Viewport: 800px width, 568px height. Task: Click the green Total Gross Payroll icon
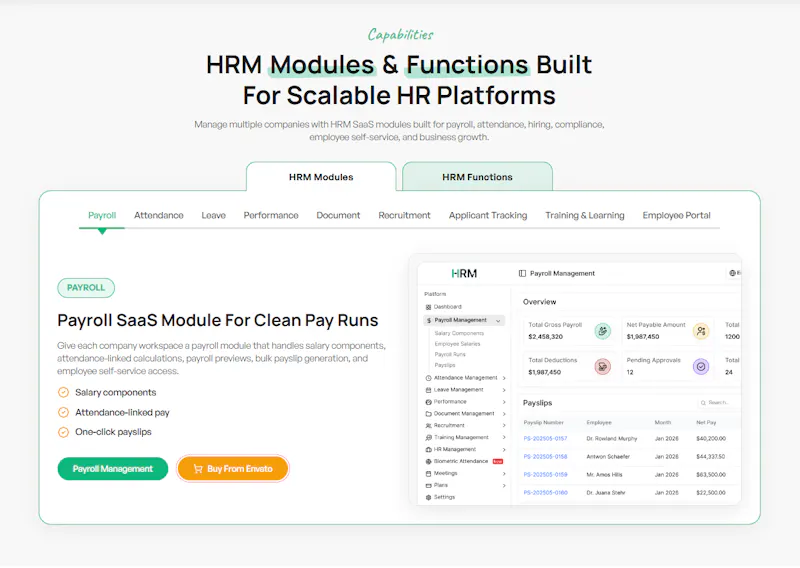tap(603, 331)
